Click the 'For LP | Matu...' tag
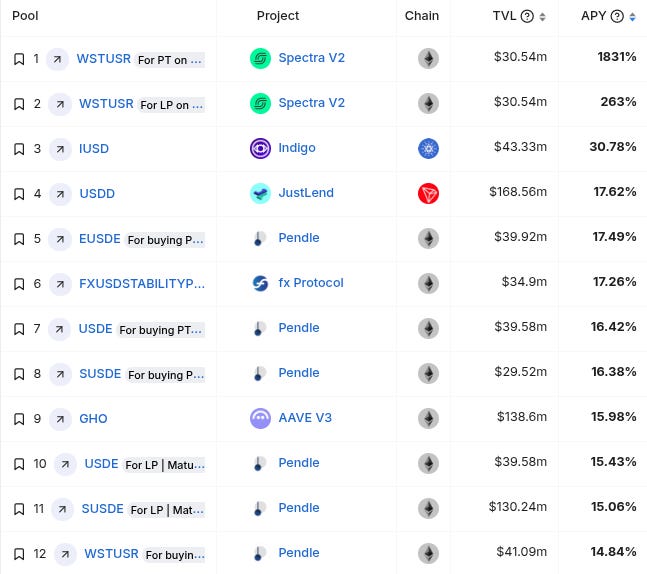Viewport: 647px width, 574px height. click(x=165, y=465)
